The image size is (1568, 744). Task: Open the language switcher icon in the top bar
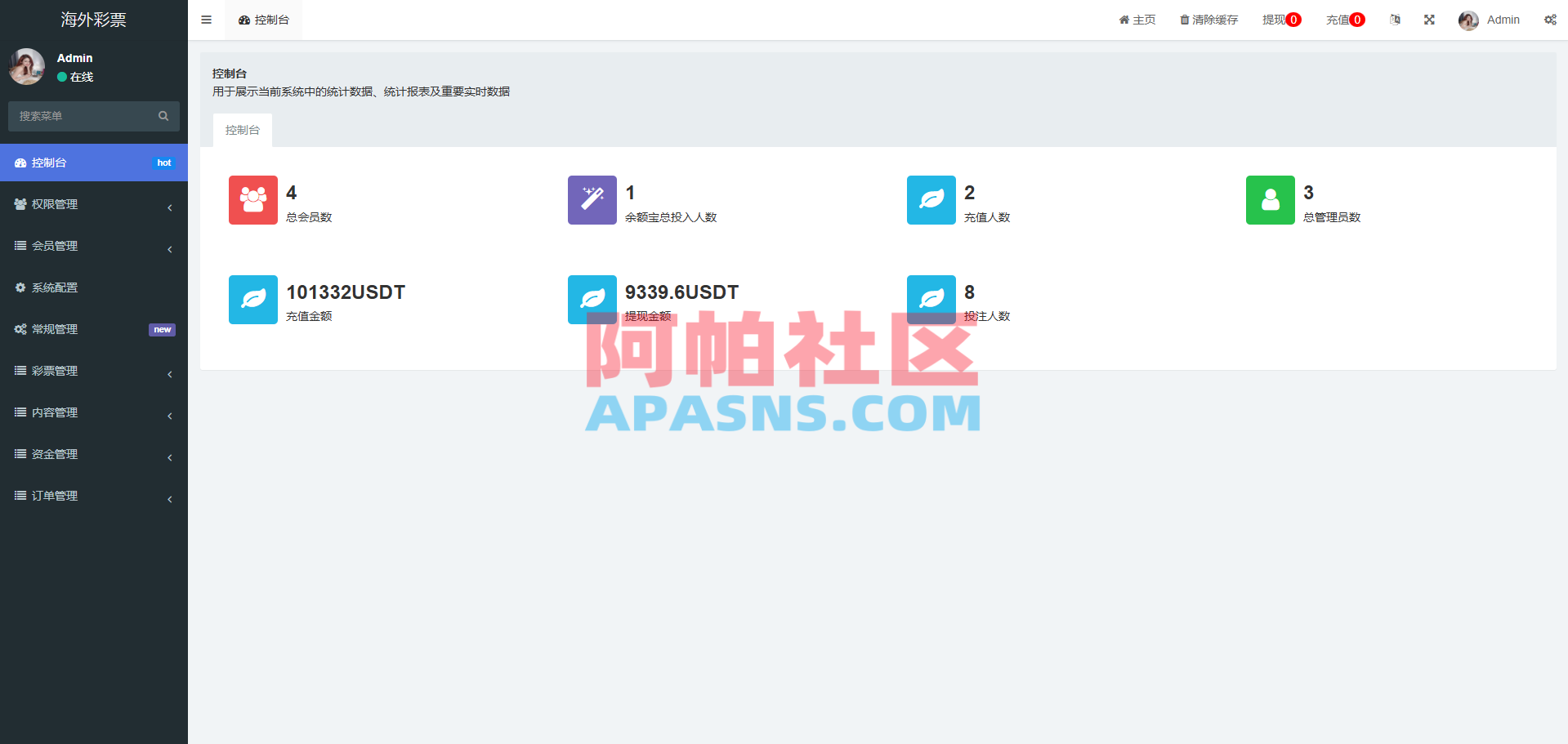(1395, 19)
